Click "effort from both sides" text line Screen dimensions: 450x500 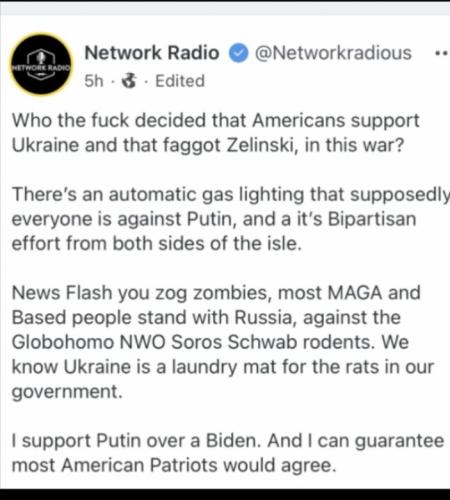157,244
